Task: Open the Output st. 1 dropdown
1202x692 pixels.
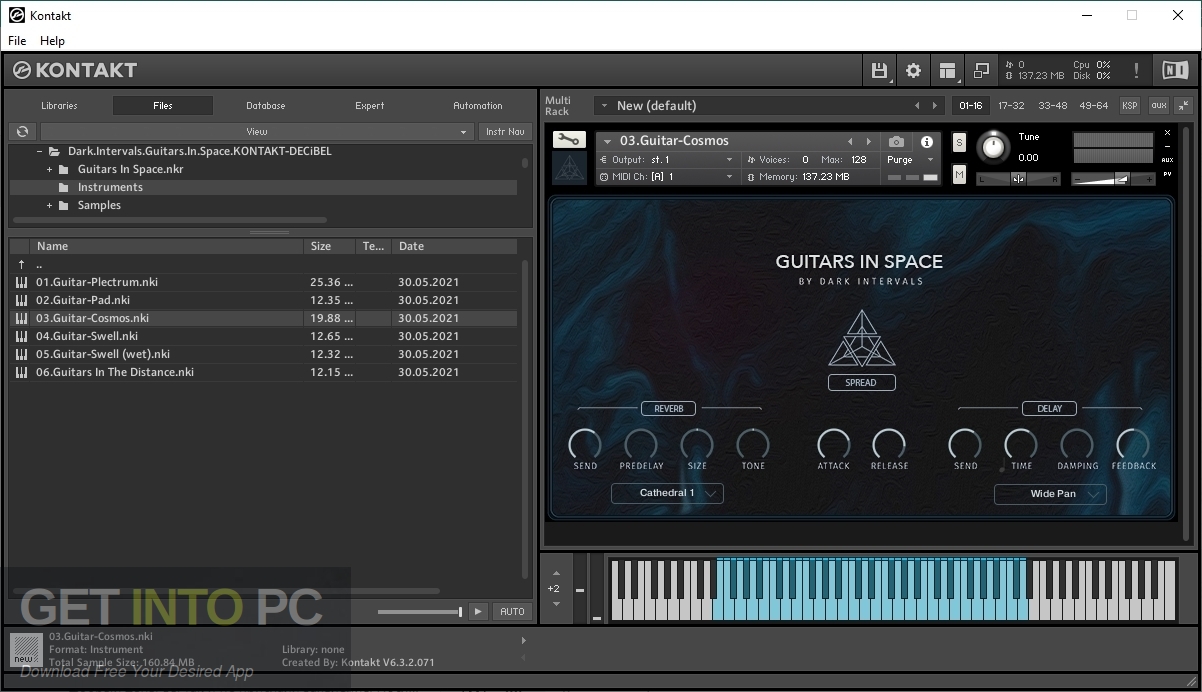Action: click(667, 160)
